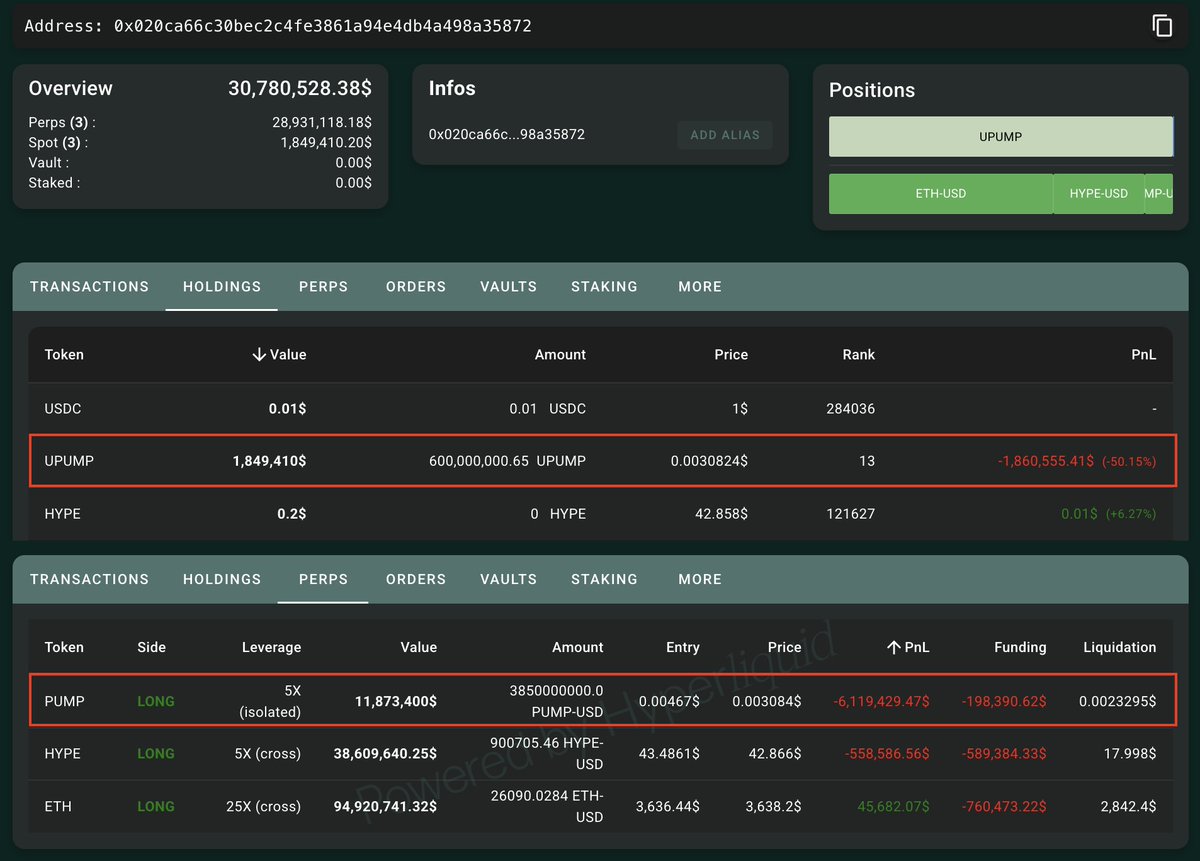Click the HYPE rank 121627
Screen dimensions: 1200x861
[851, 514]
